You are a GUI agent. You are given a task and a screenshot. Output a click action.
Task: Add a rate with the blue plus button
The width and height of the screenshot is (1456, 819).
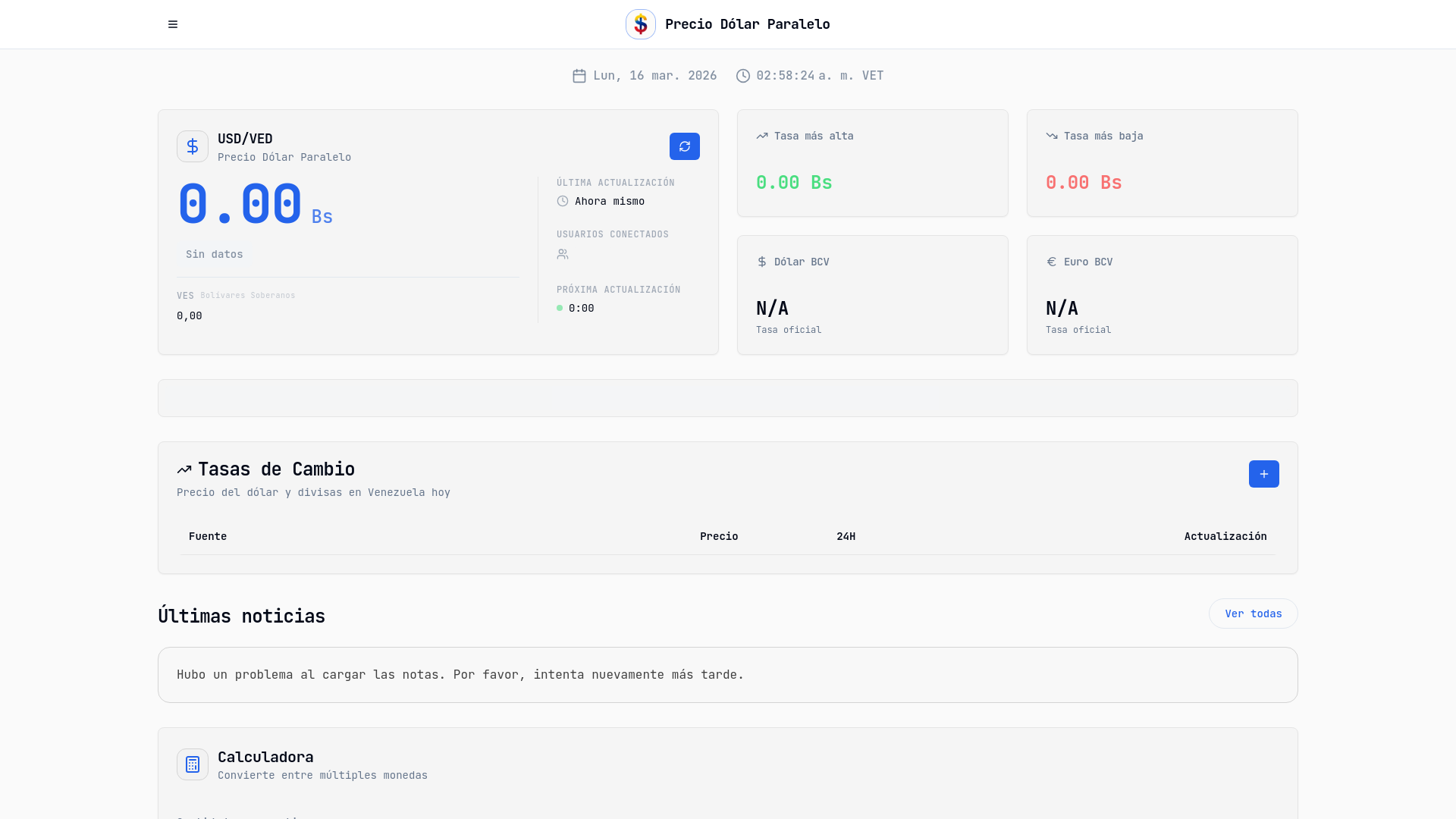pyautogui.click(x=1264, y=474)
